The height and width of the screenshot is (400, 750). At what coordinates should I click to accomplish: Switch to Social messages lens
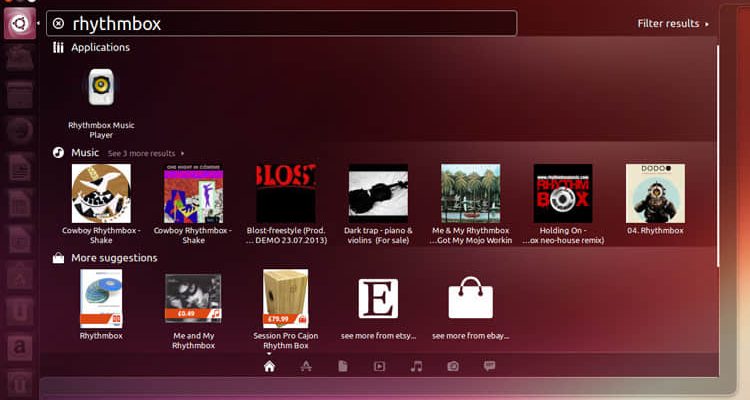pyautogui.click(x=489, y=367)
